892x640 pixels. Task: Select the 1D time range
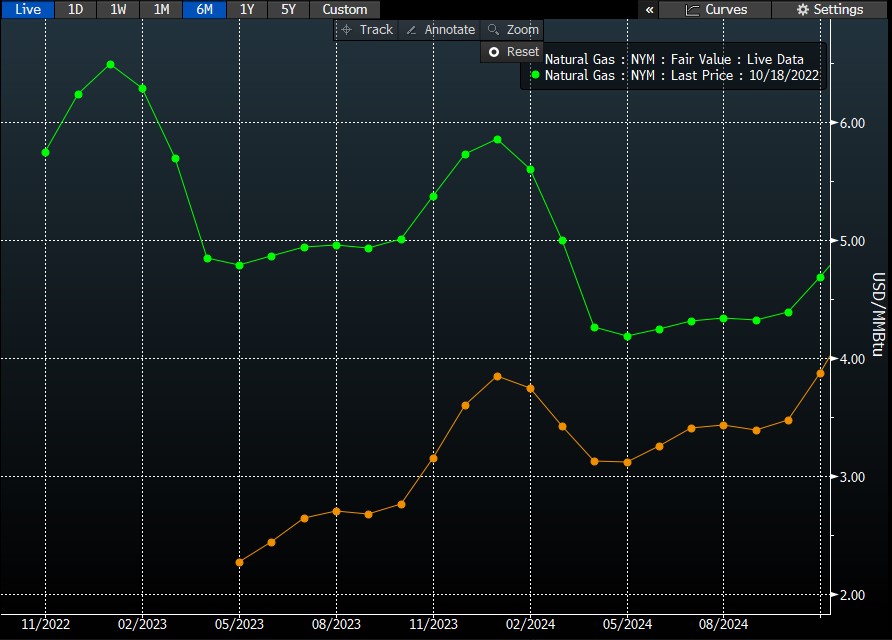click(x=75, y=9)
